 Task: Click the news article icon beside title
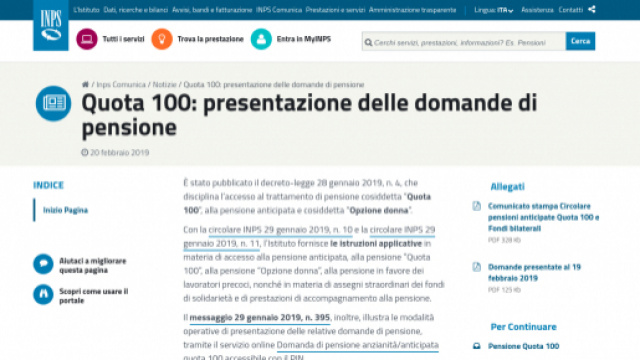pyautogui.click(x=53, y=103)
